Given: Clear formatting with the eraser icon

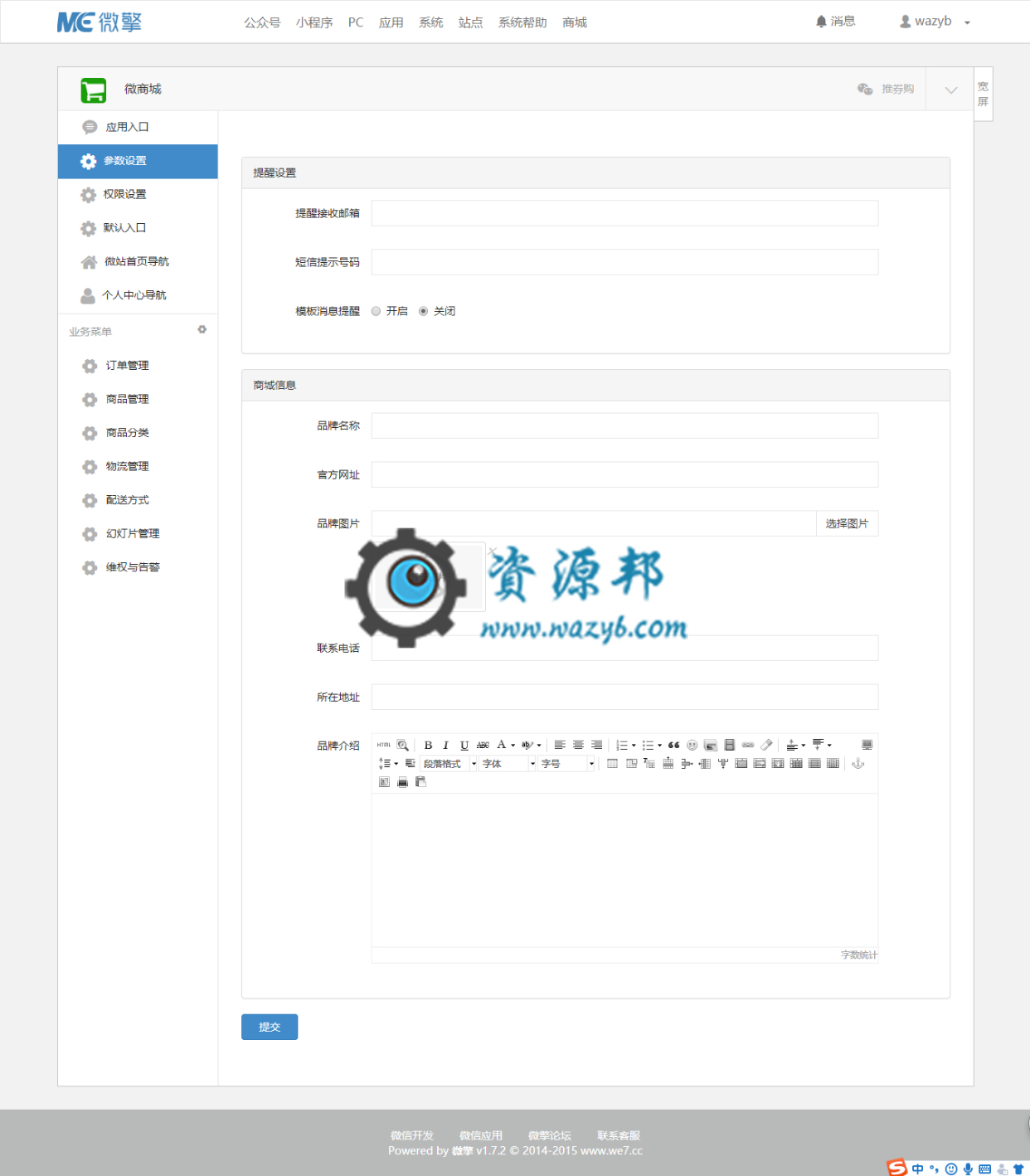Looking at the screenshot, I should 766,745.
